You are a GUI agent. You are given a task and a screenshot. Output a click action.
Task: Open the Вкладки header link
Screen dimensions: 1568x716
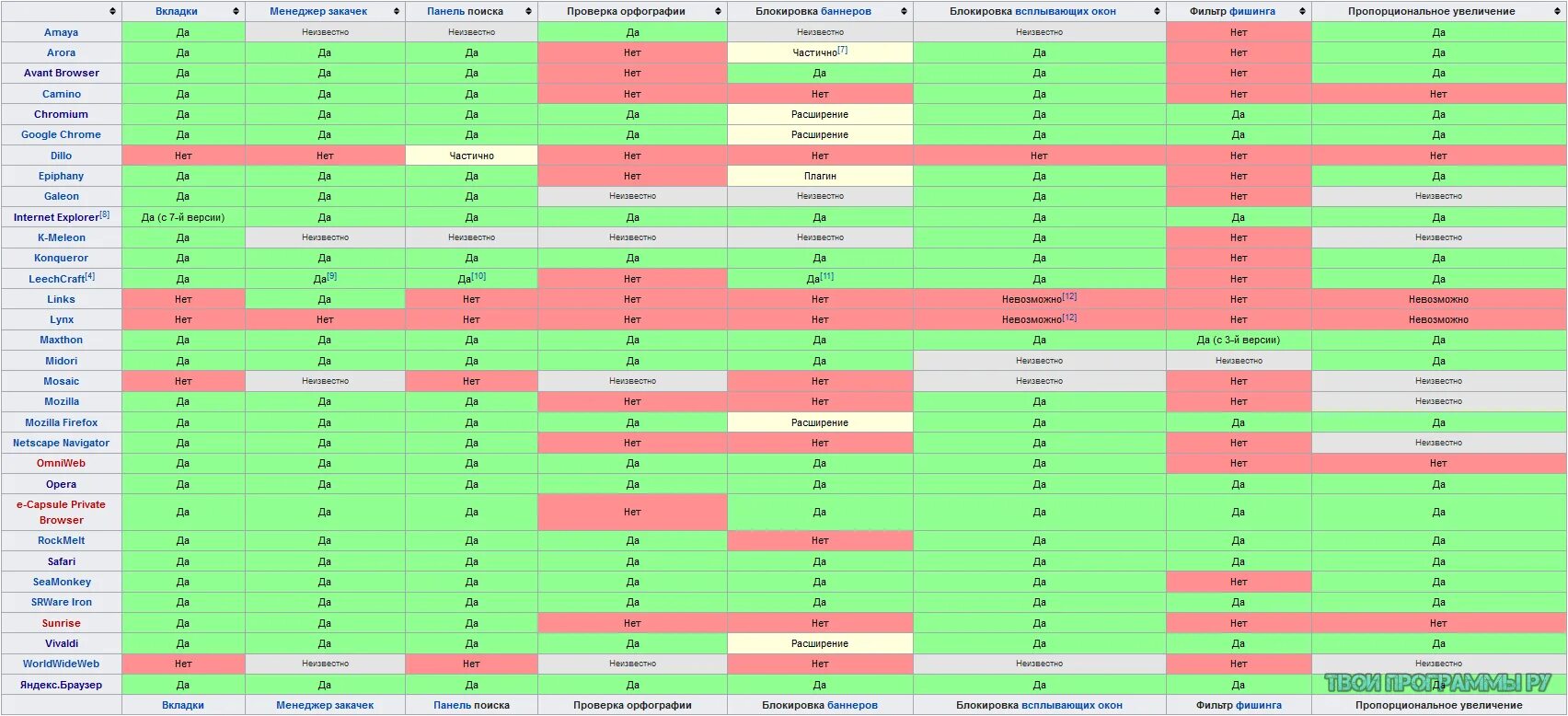[176, 12]
